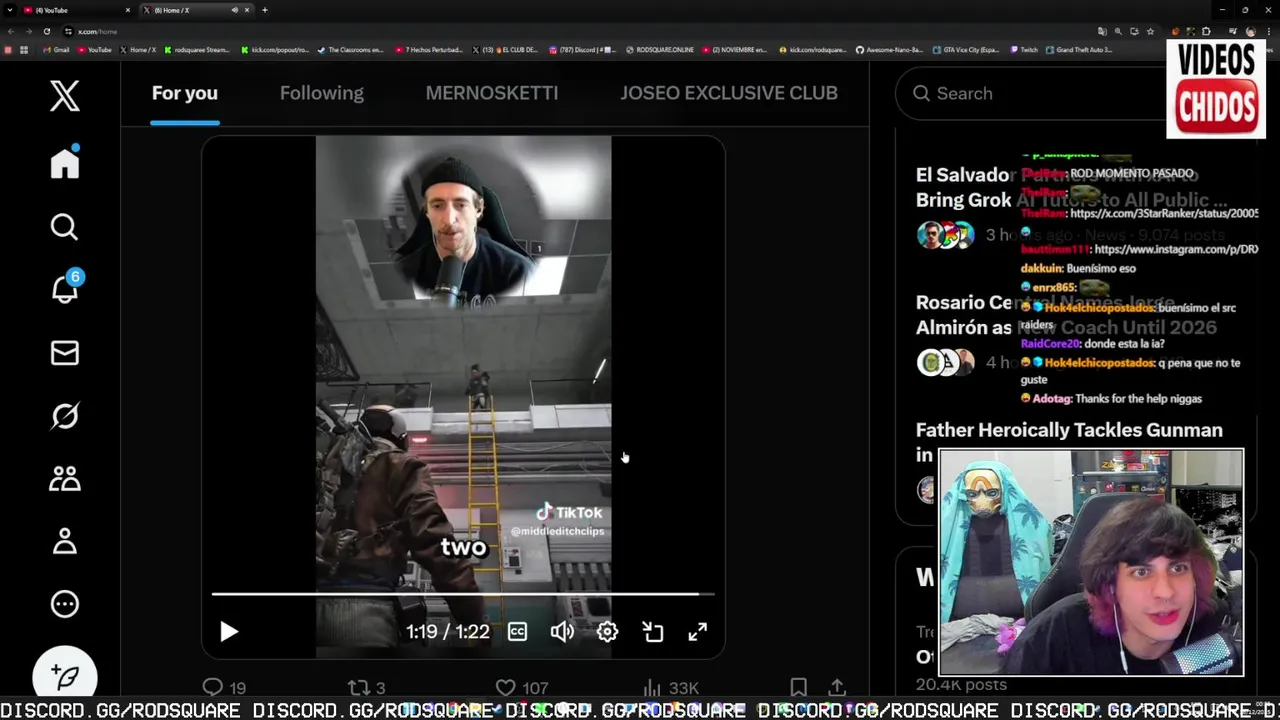Switch to the Following tab

point(322,93)
